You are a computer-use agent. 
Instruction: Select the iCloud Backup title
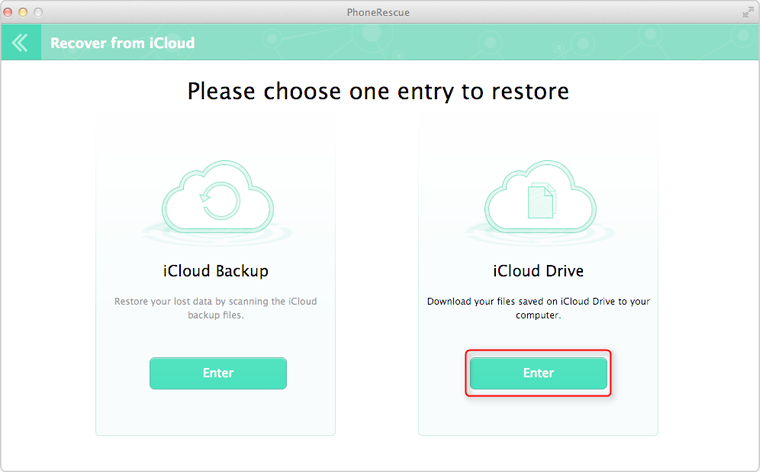pyautogui.click(x=215, y=270)
